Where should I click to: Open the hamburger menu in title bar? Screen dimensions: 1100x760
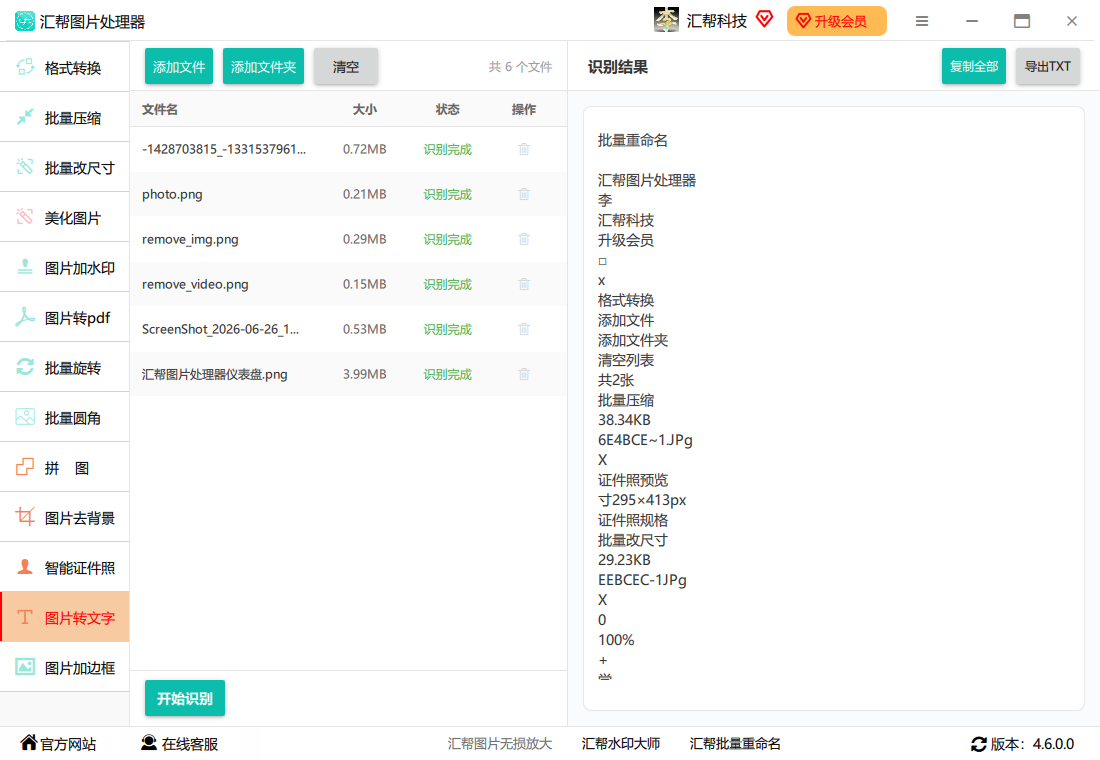click(x=922, y=21)
